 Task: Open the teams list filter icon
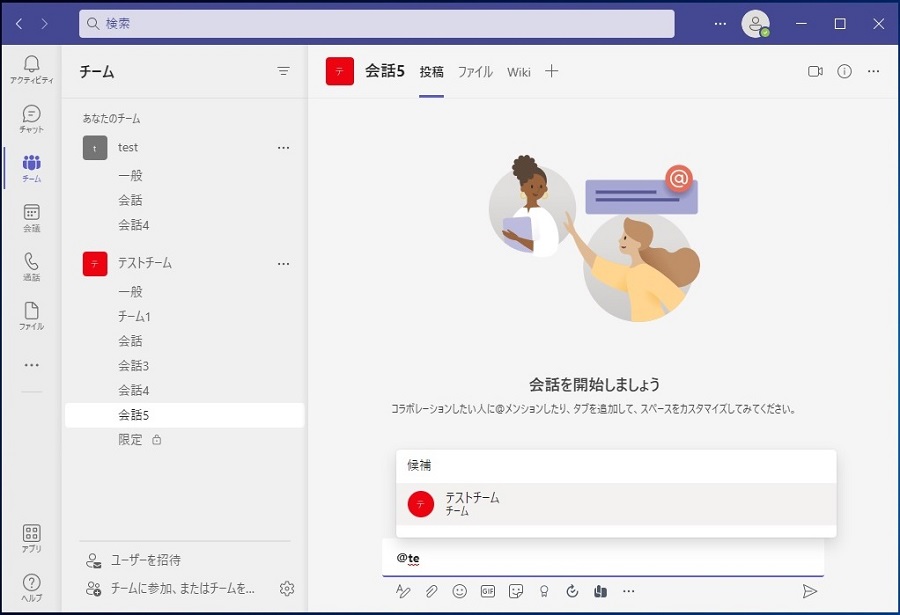click(x=283, y=71)
